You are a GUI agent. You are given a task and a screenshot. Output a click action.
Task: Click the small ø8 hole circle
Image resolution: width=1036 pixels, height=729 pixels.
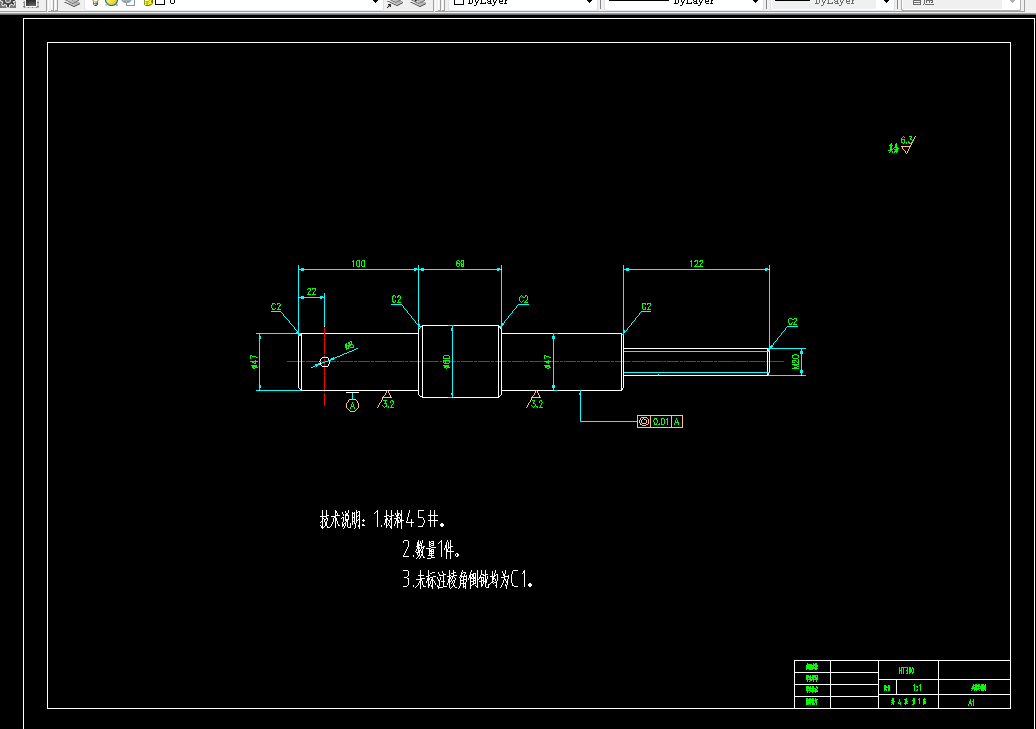[324, 362]
